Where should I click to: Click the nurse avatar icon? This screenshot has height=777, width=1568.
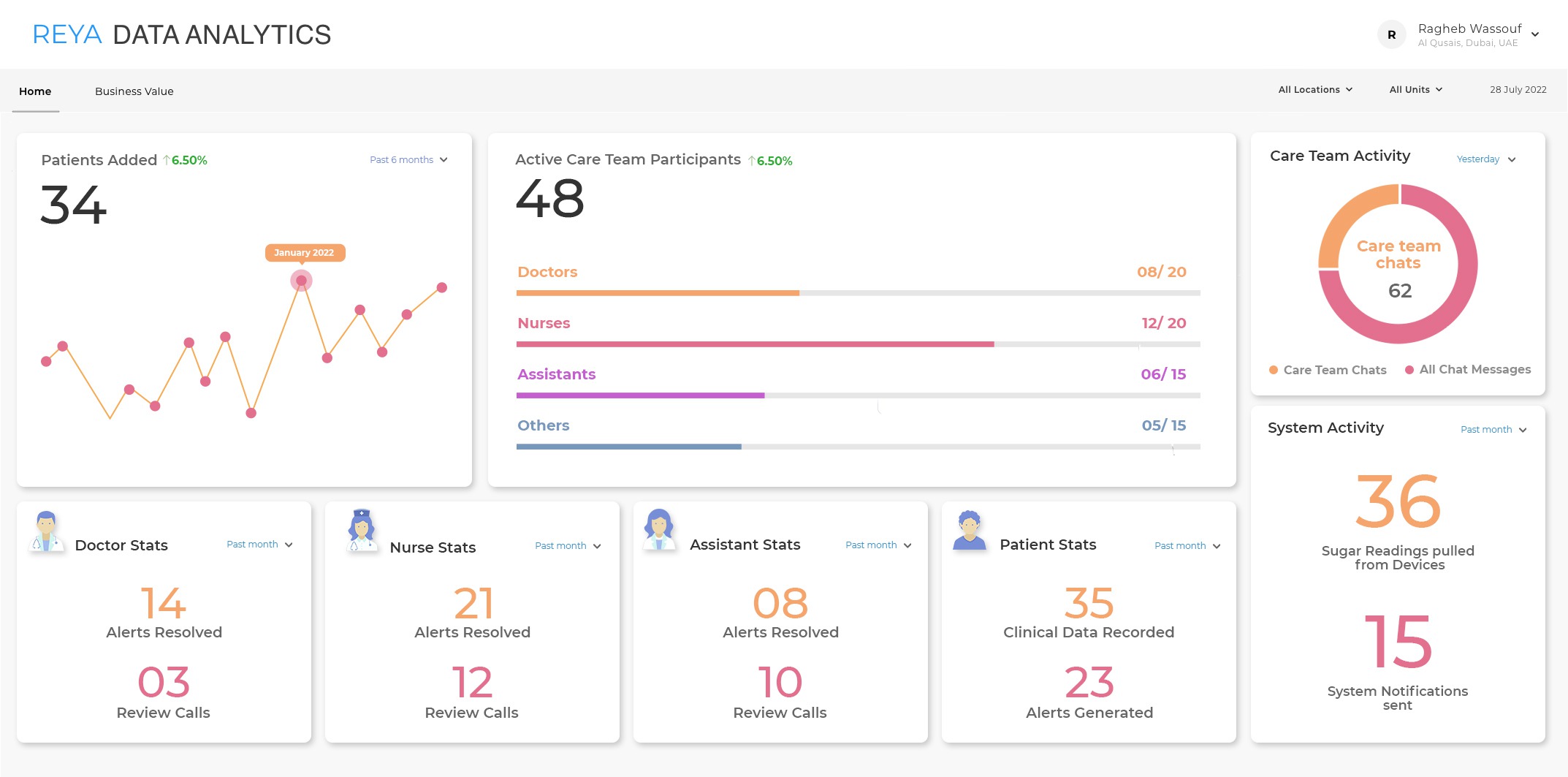(x=361, y=531)
